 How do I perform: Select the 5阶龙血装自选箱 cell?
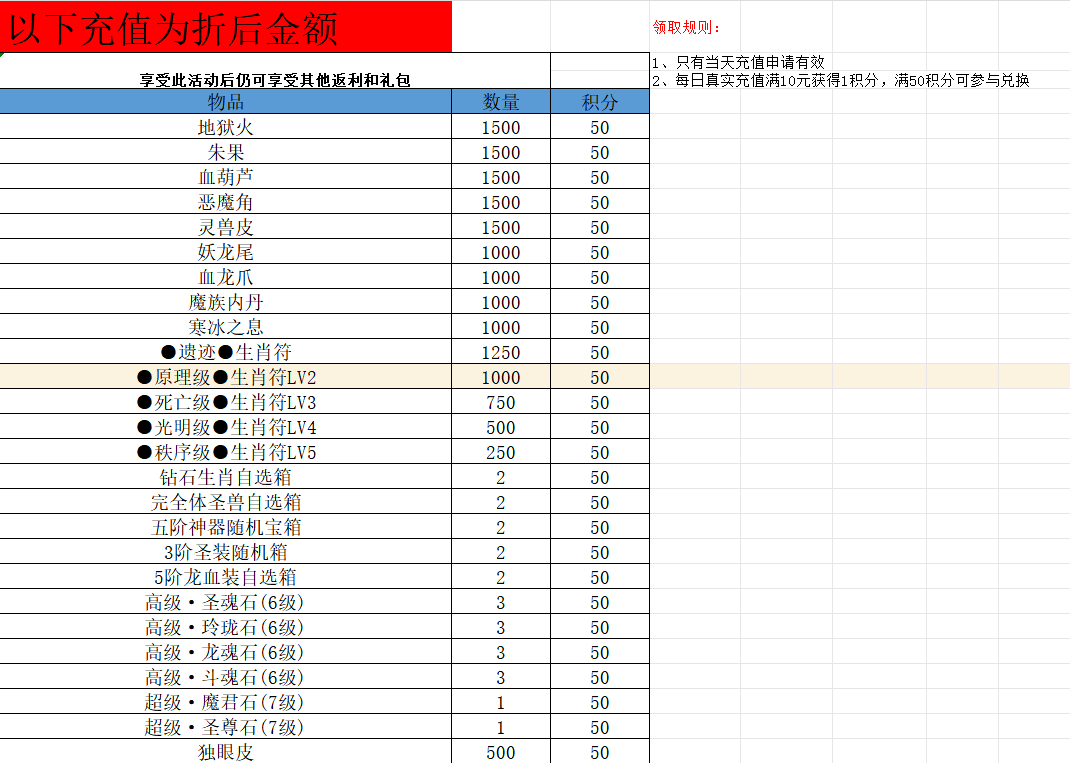pyautogui.click(x=225, y=577)
